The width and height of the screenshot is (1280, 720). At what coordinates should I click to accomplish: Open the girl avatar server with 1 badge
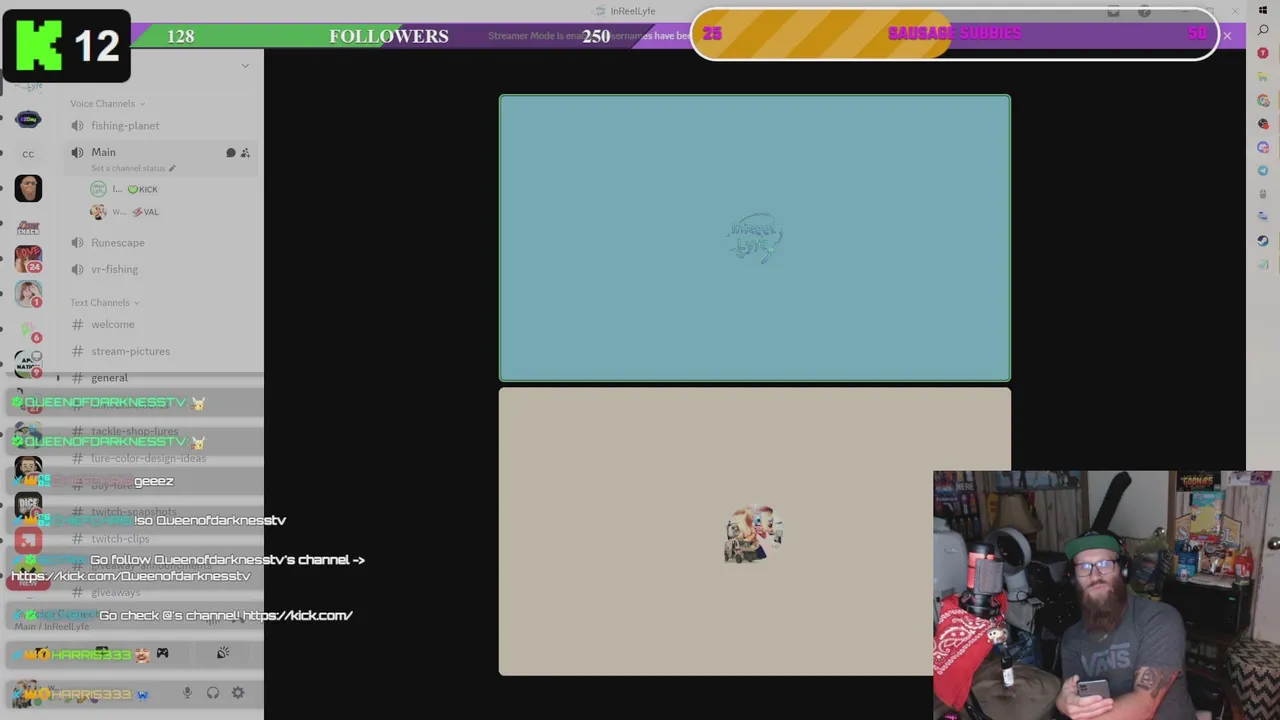28,294
